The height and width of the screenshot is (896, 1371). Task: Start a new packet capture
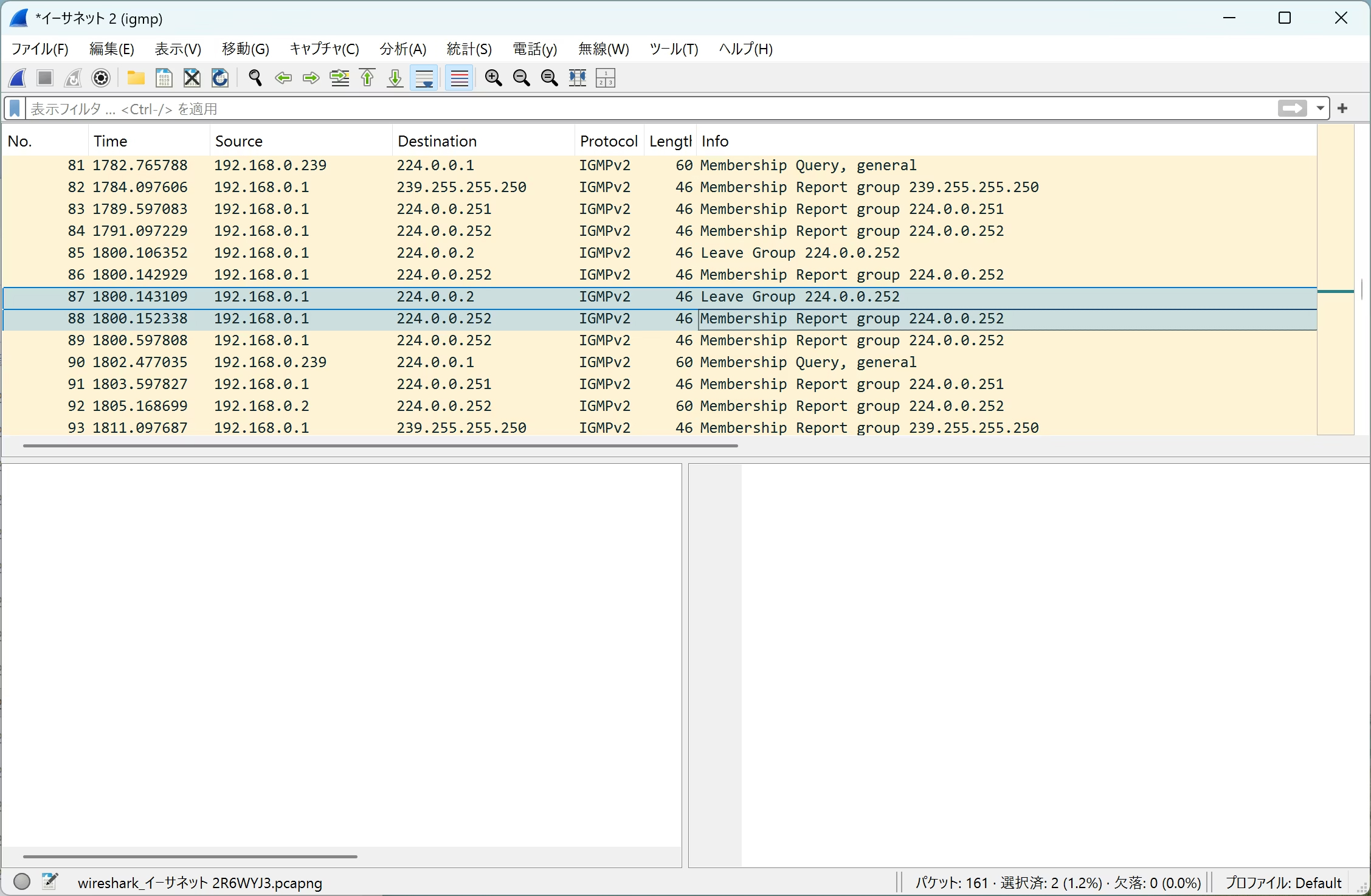coord(17,78)
